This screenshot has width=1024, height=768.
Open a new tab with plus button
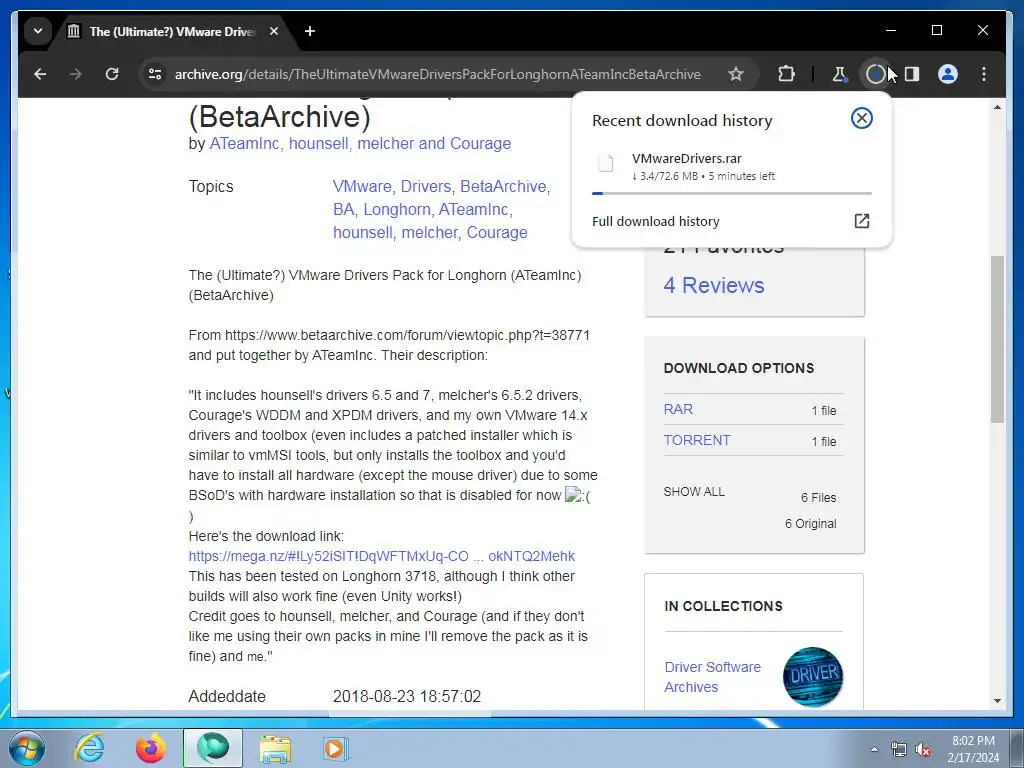click(310, 31)
